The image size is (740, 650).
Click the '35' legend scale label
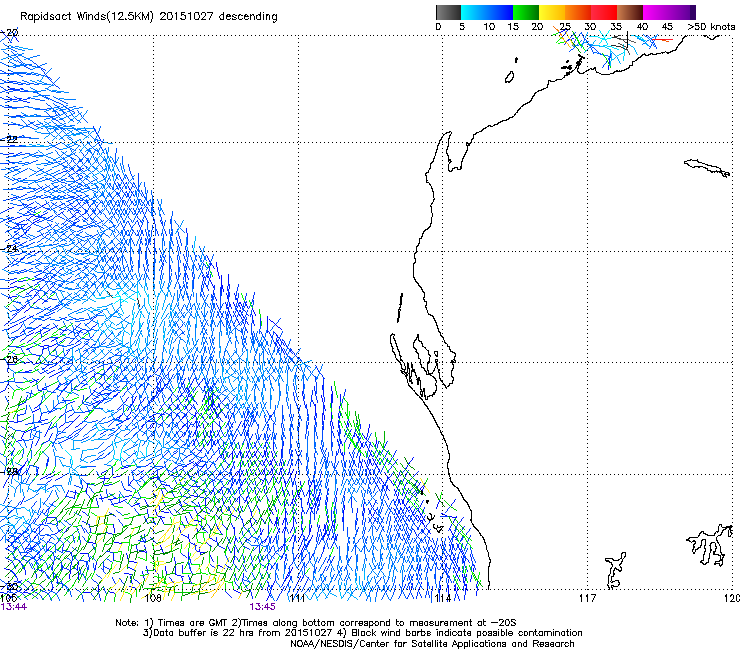(616, 27)
